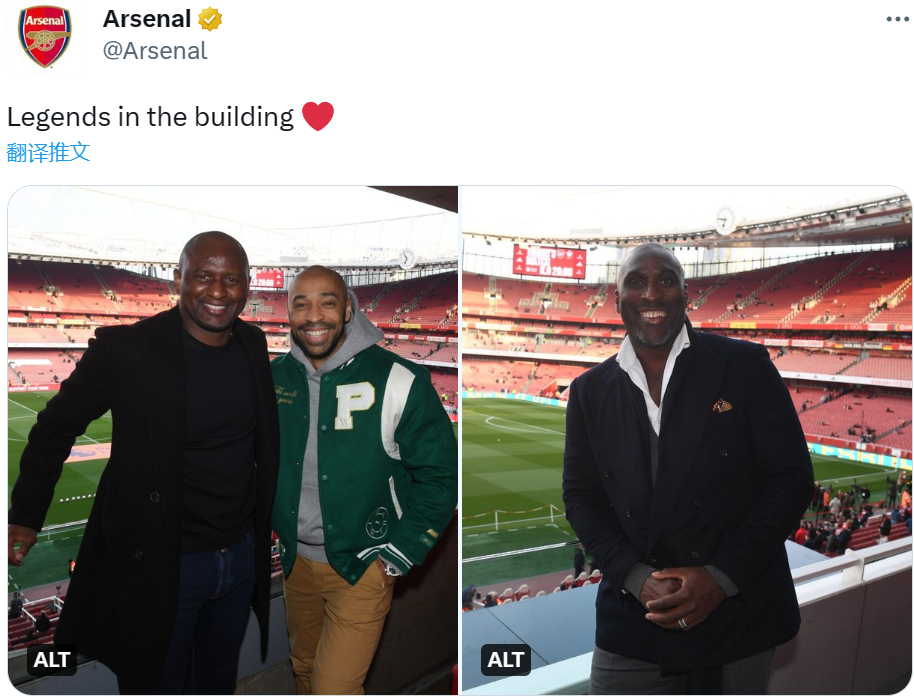Click the Arsenal crest profile picture

pyautogui.click(x=44, y=36)
